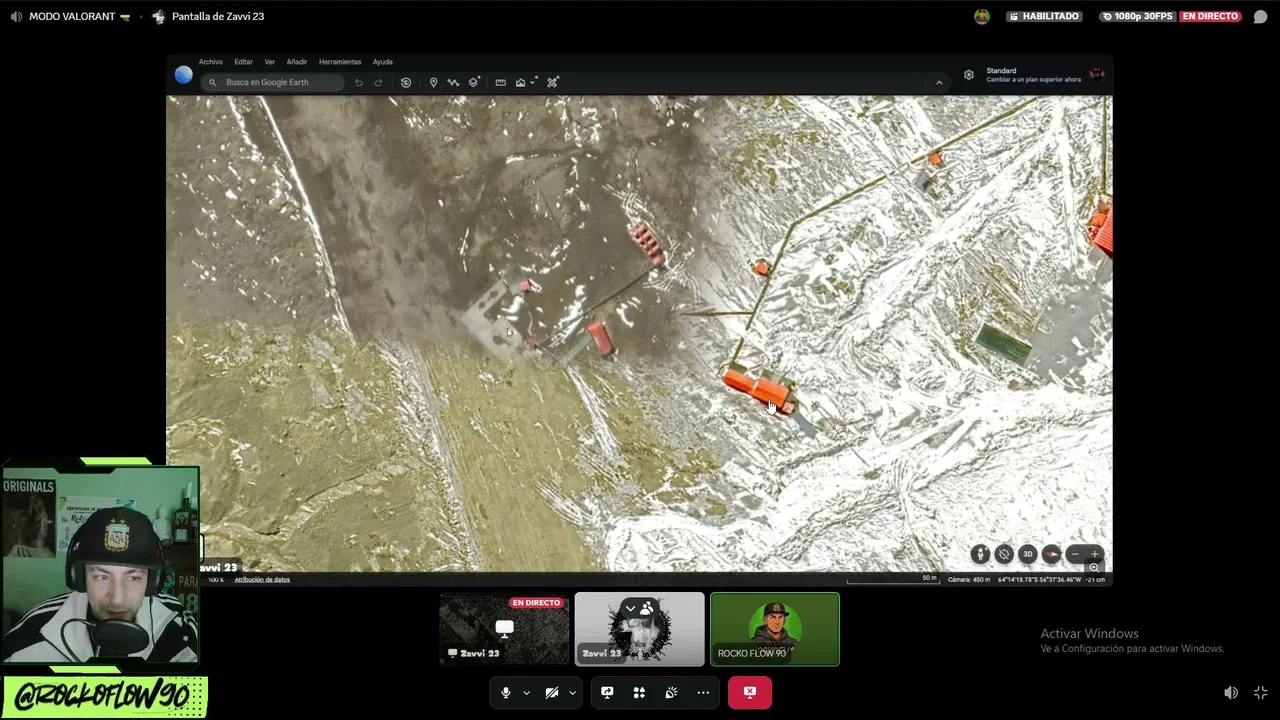This screenshot has height=720, width=1280.
Task: Open historical imagery clock tool
Action: [406, 82]
